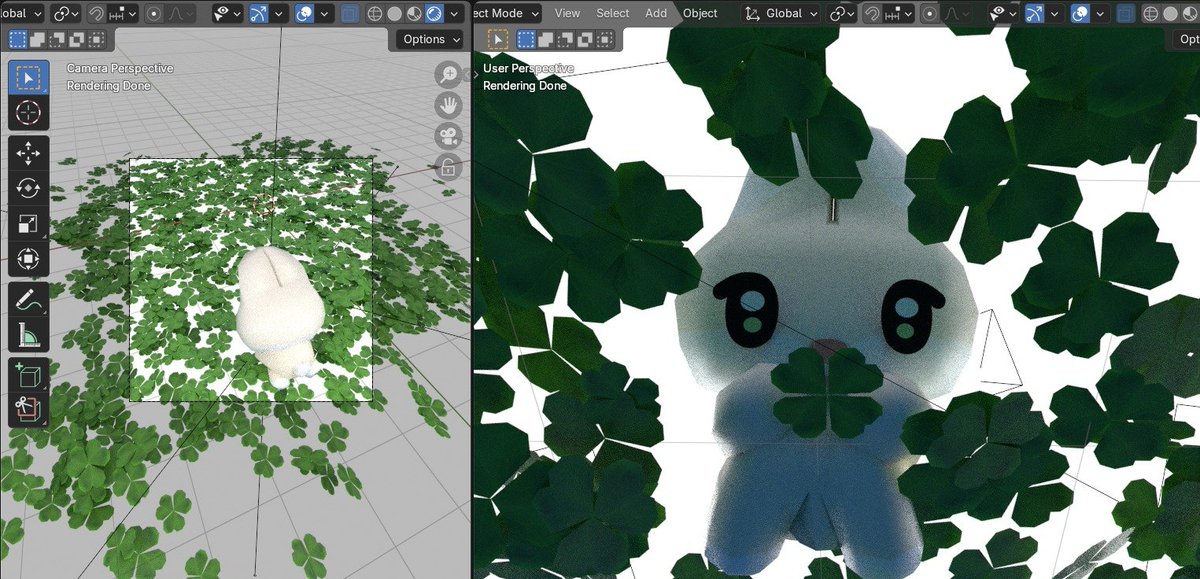Switch left viewport to rendered shading
Image resolution: width=1200 pixels, height=579 pixels.
pyautogui.click(x=434, y=13)
